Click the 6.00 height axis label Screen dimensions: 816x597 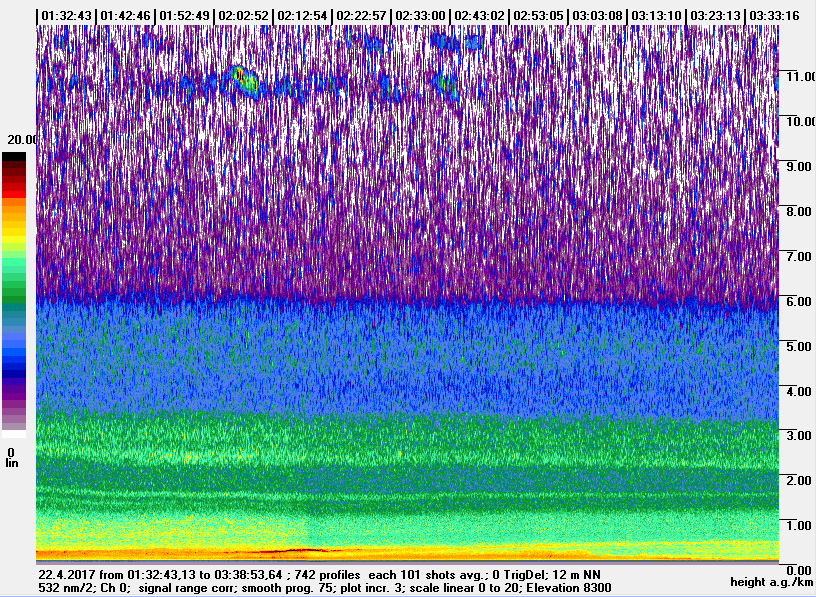[801, 301]
